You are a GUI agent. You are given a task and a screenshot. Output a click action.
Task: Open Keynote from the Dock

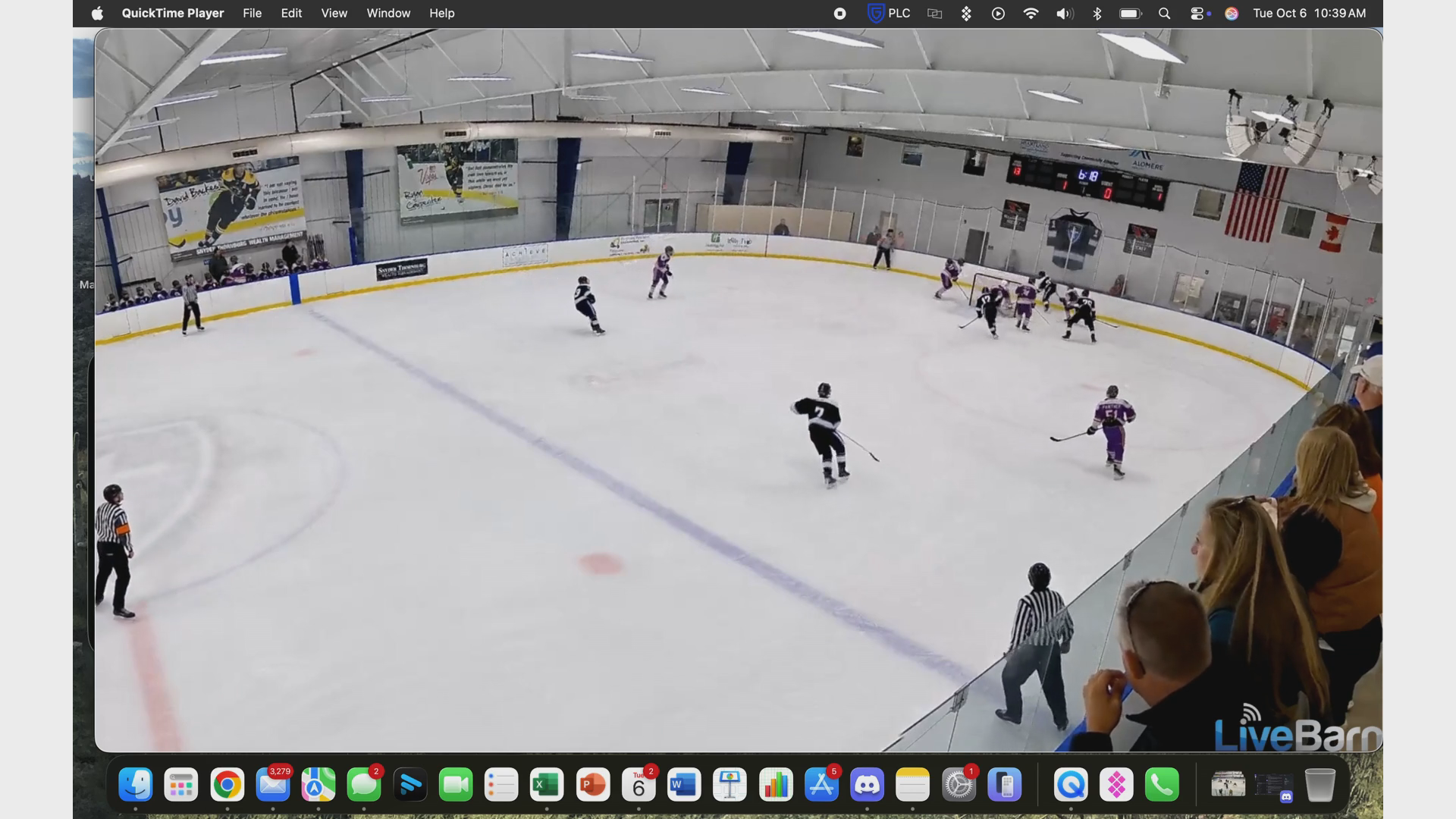730,785
